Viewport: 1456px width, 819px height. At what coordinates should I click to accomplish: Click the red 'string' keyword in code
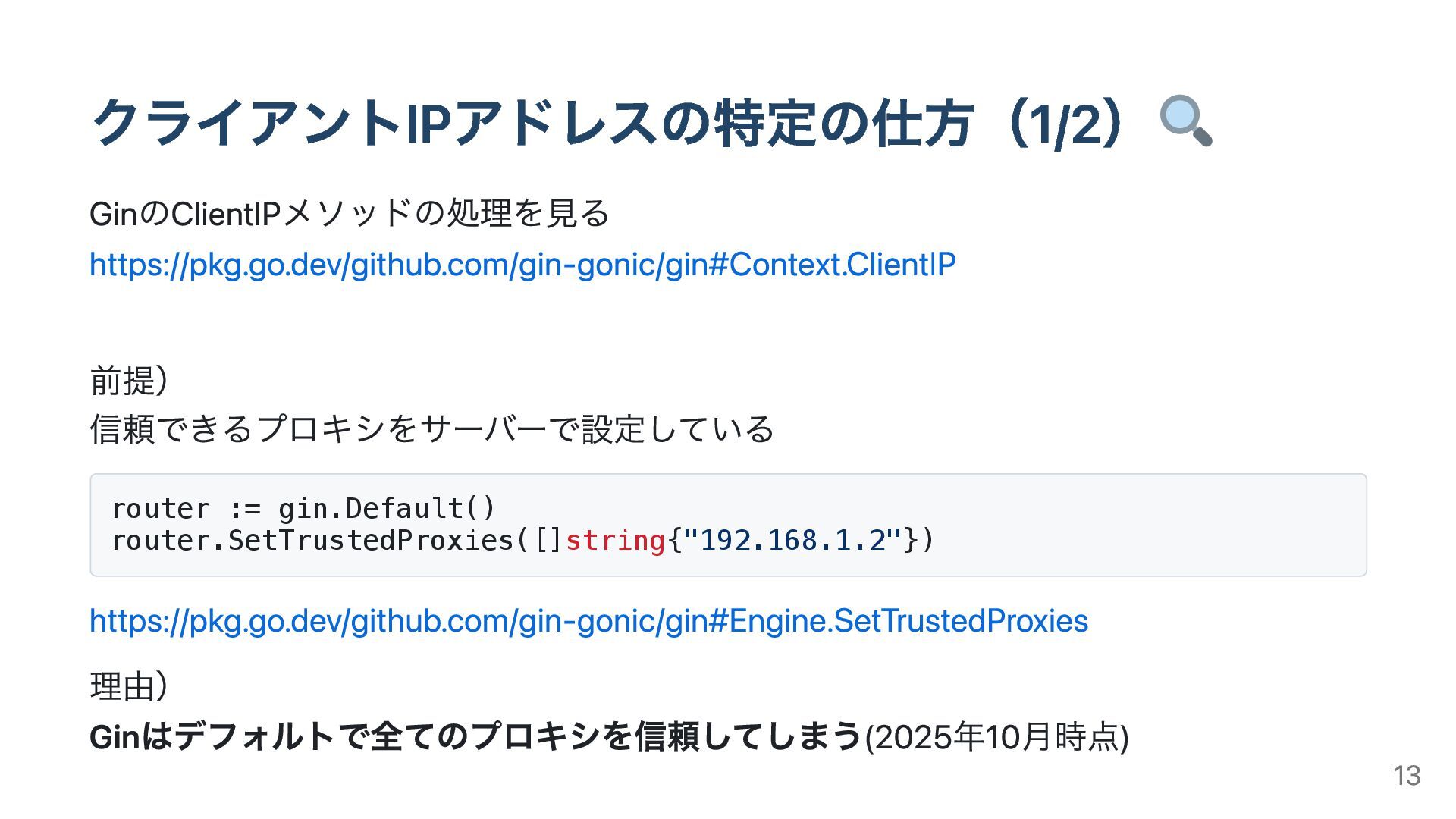(x=615, y=541)
